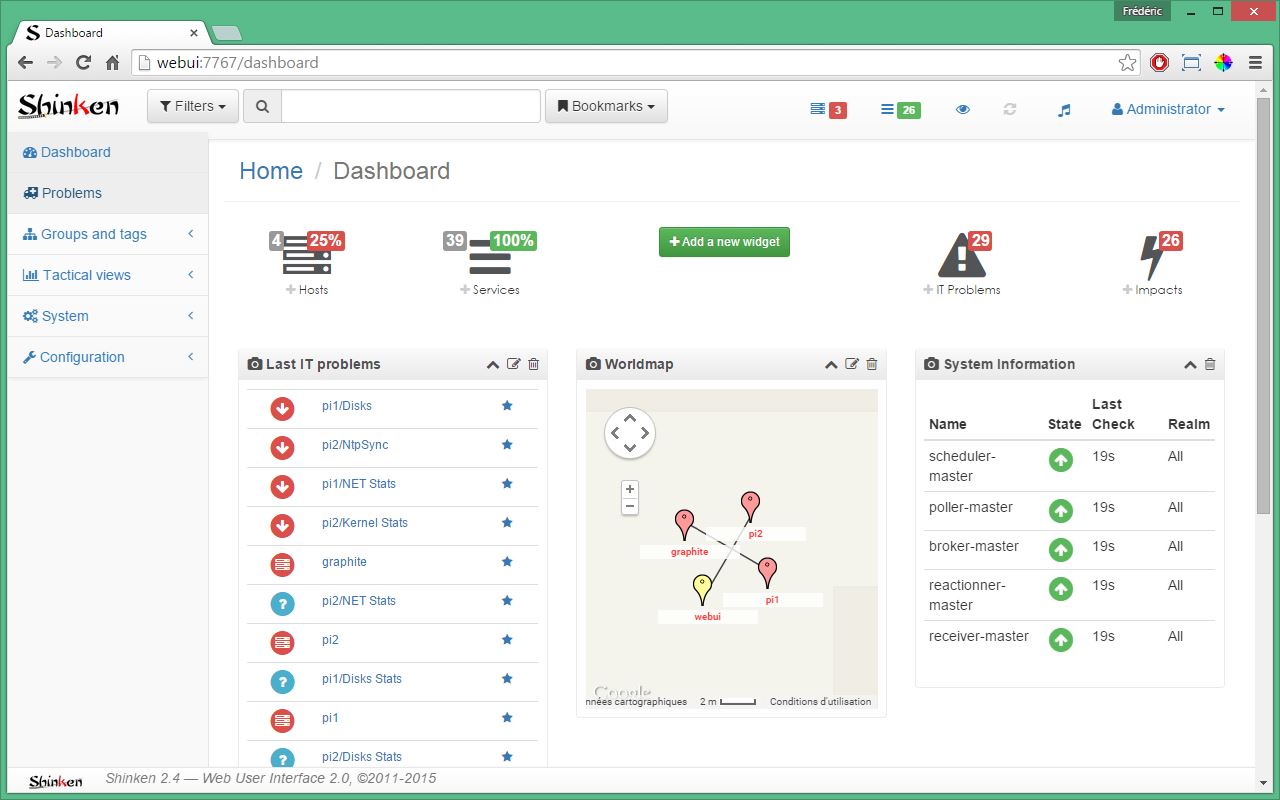
Task: Open the pi2/NtpSync problem link
Action: (355, 445)
